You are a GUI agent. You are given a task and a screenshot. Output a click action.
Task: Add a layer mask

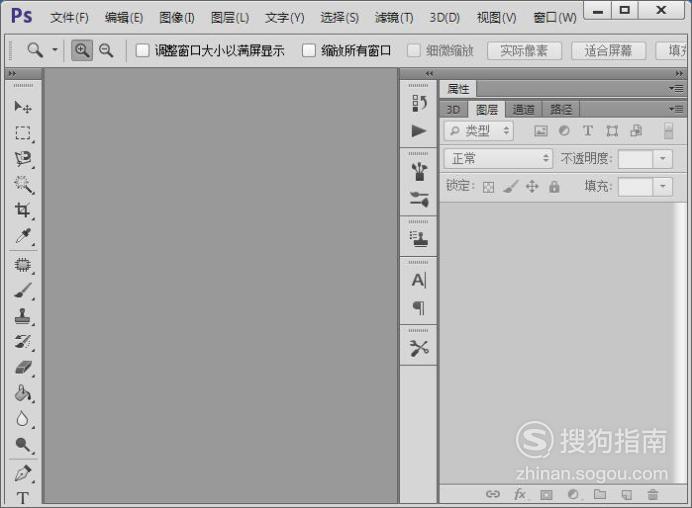pyautogui.click(x=546, y=495)
